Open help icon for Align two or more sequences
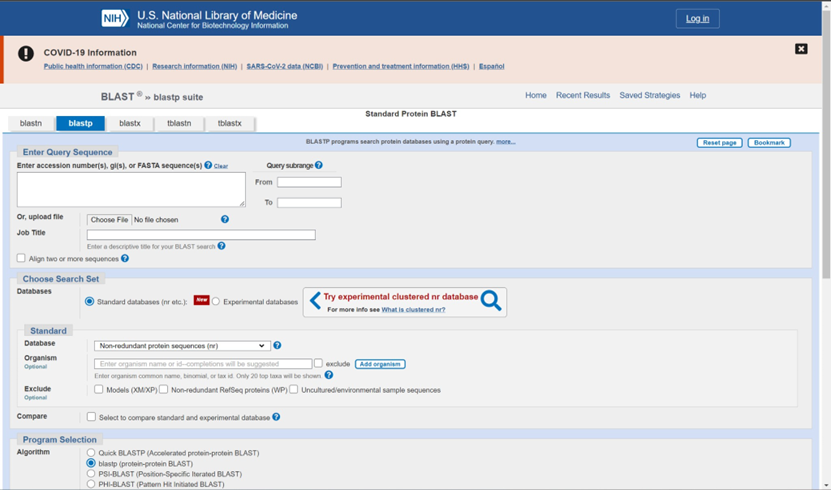This screenshot has height=490, width=831. click(125, 259)
